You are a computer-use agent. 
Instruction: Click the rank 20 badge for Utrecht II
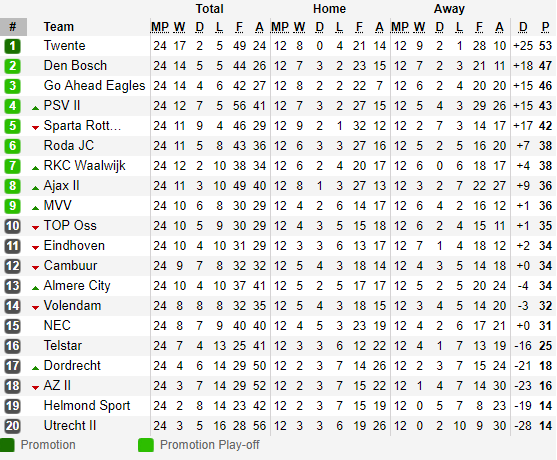coord(12,426)
